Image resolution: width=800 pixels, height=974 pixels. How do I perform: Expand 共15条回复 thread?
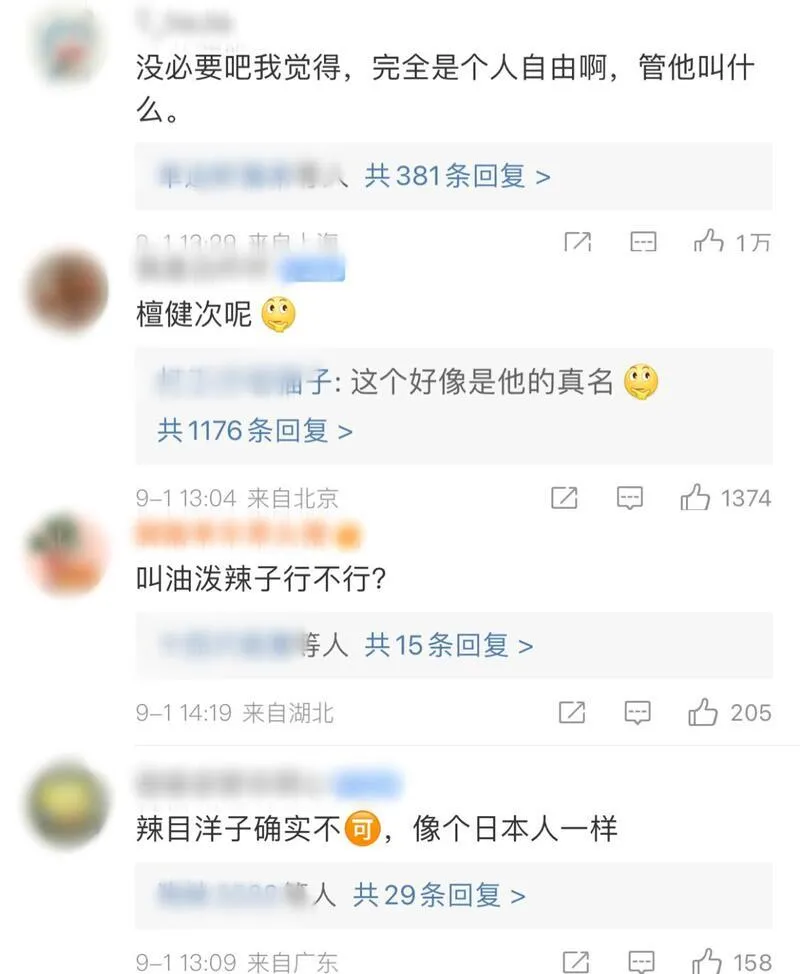point(448,645)
